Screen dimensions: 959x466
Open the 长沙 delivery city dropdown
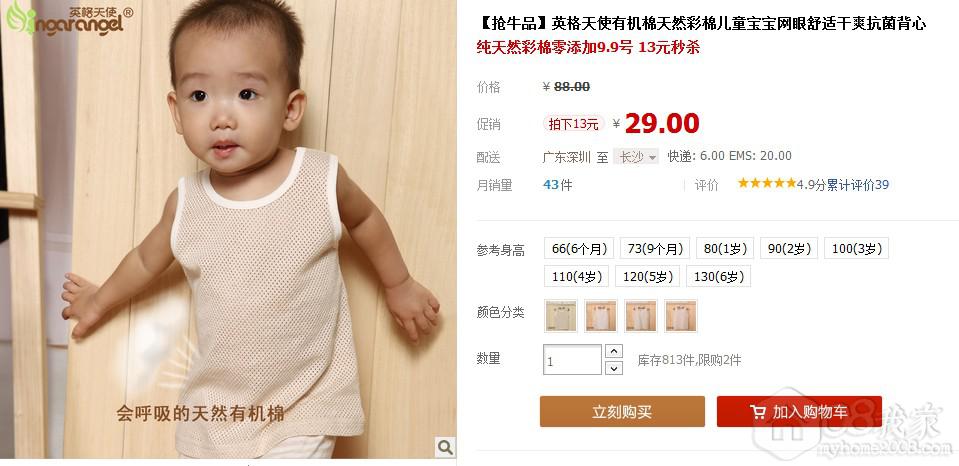(x=636, y=157)
